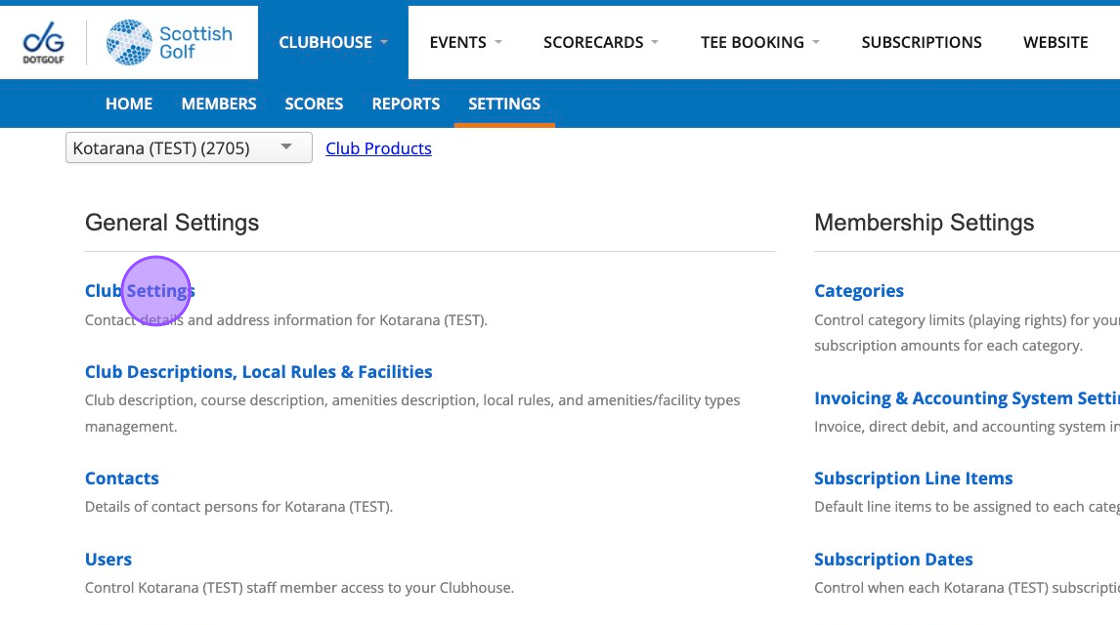The image size is (1120, 625).
Task: Open the Subscription Line Items link
Action: [x=913, y=478]
